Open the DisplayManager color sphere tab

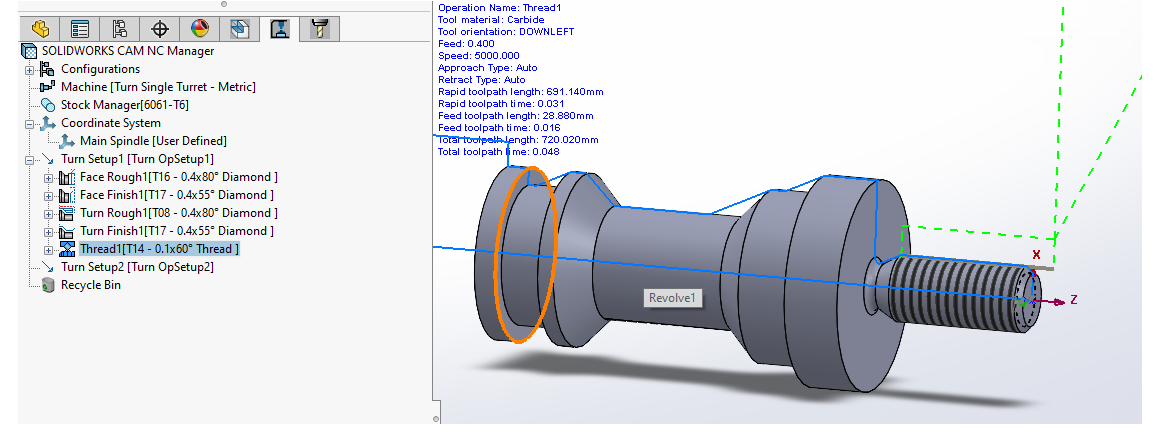coord(199,29)
